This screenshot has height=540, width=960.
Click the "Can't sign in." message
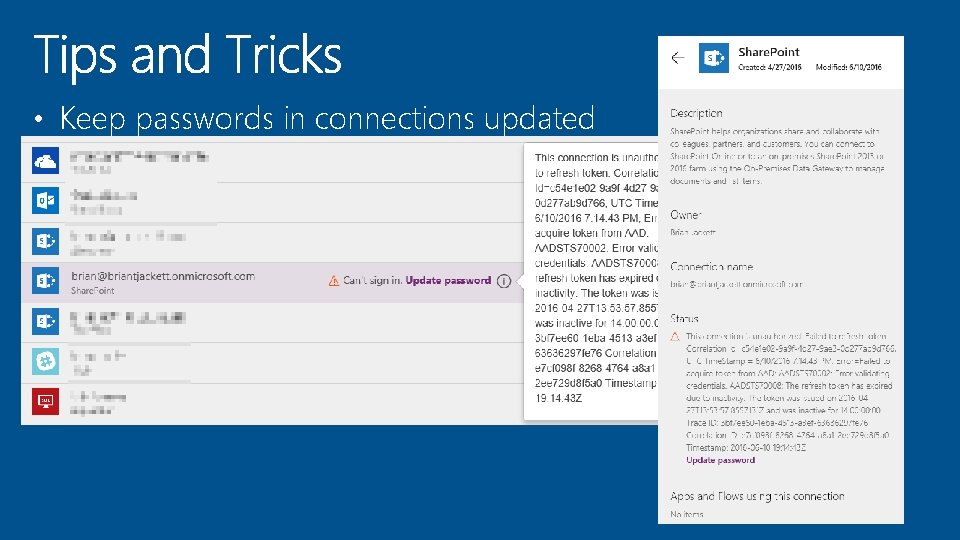point(372,280)
